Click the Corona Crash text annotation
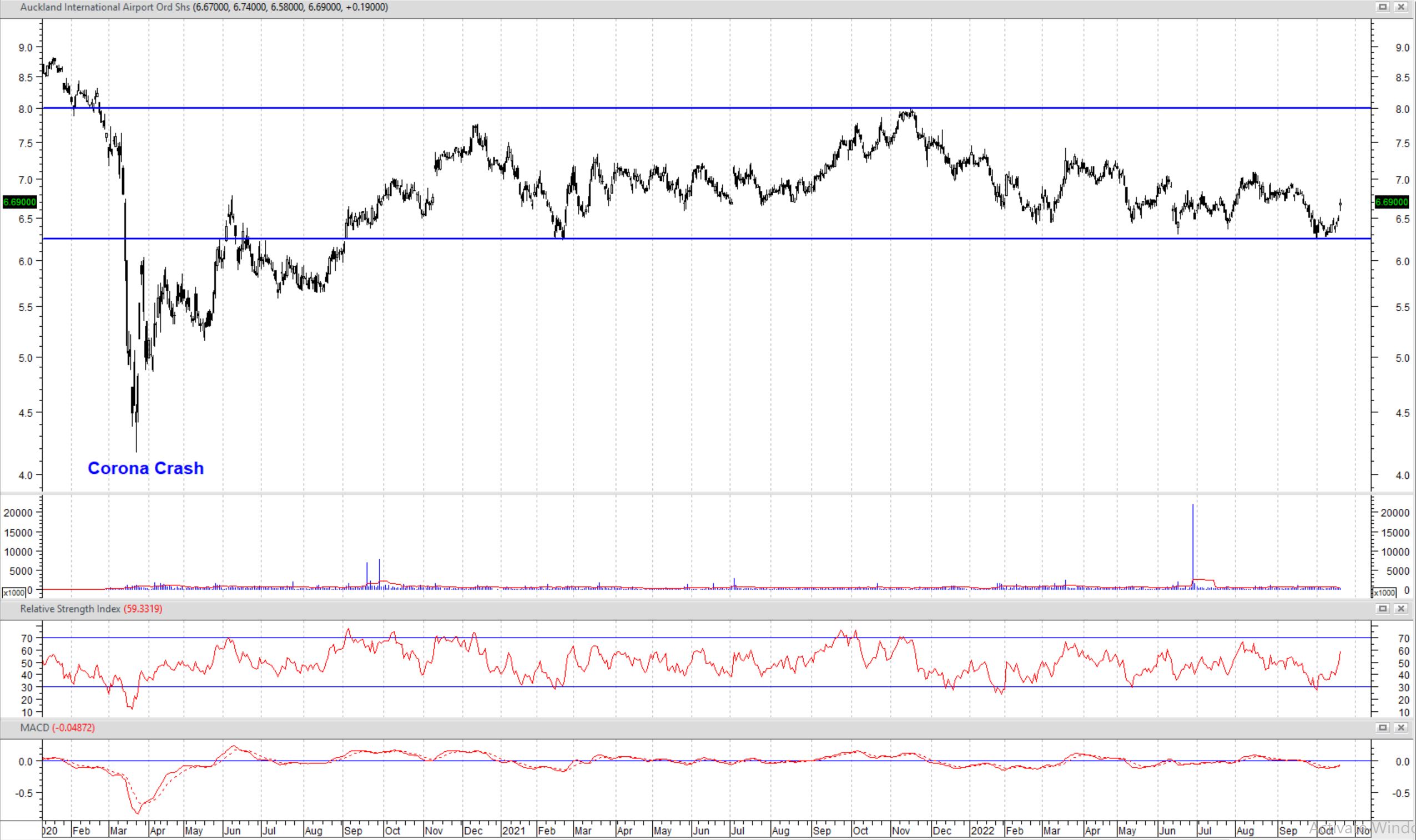Viewport: 1416px width, 840px height. click(x=145, y=468)
